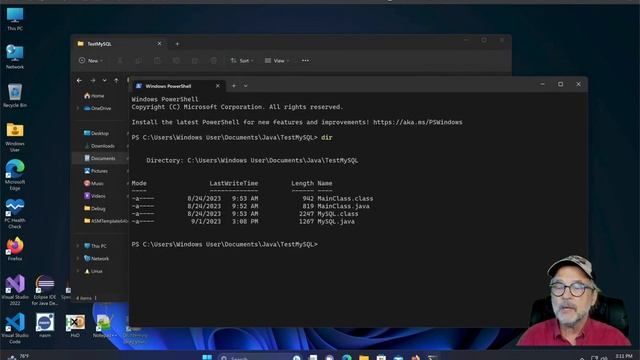
Task: Launch Notepad++ desktop shortcut
Action: click(104, 325)
